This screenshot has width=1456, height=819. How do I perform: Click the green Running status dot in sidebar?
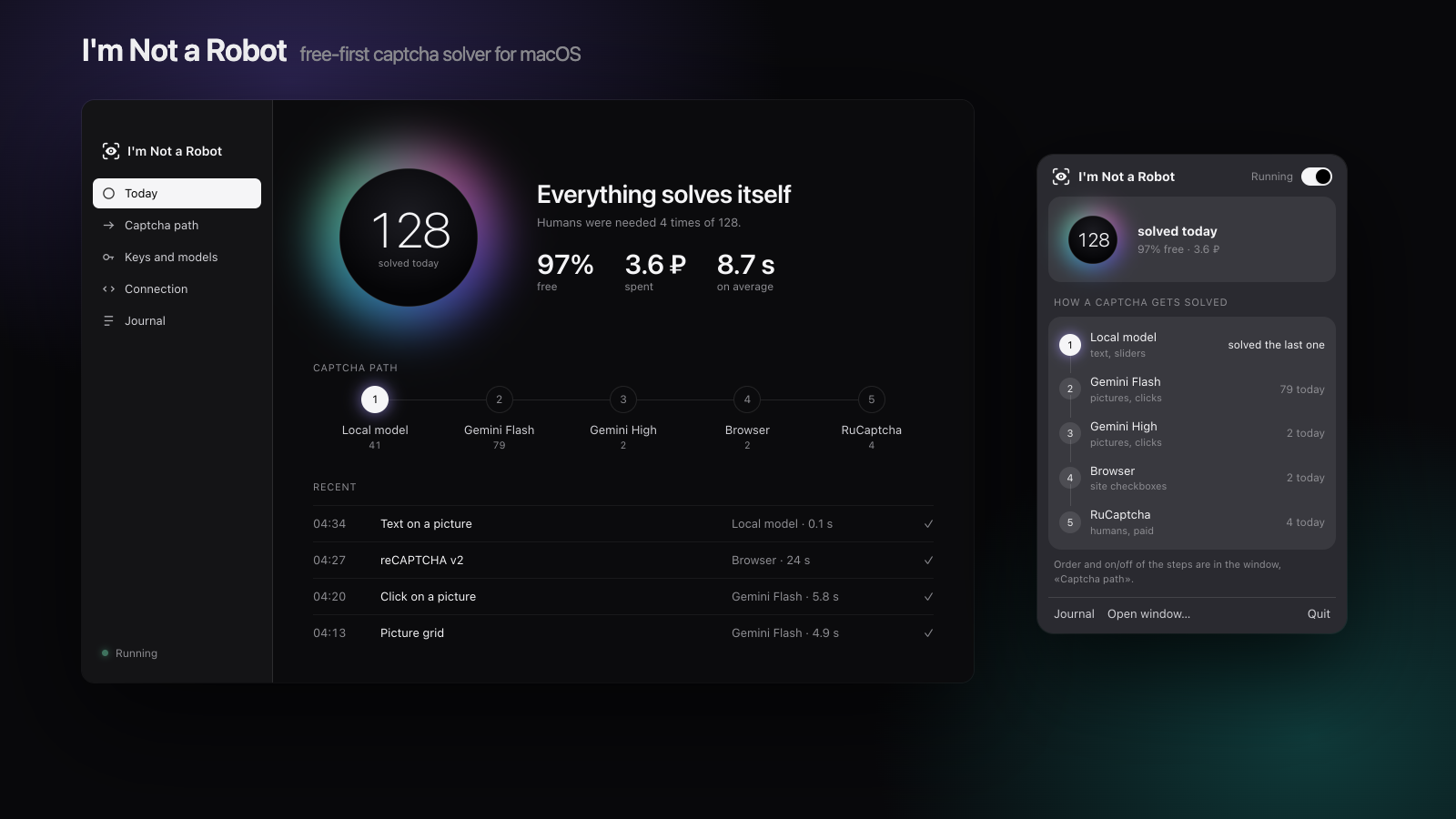105,652
